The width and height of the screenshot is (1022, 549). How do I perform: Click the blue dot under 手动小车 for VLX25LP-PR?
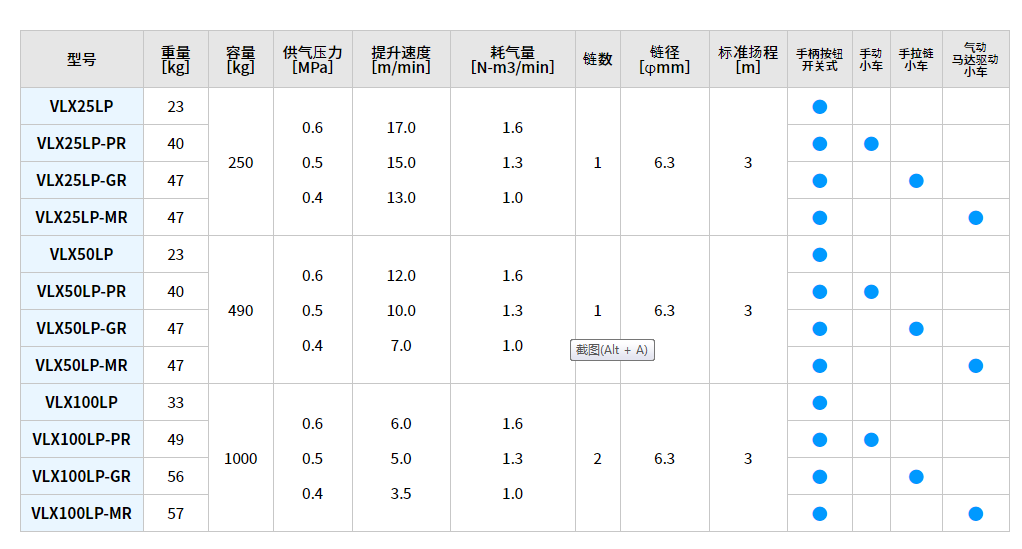871,143
